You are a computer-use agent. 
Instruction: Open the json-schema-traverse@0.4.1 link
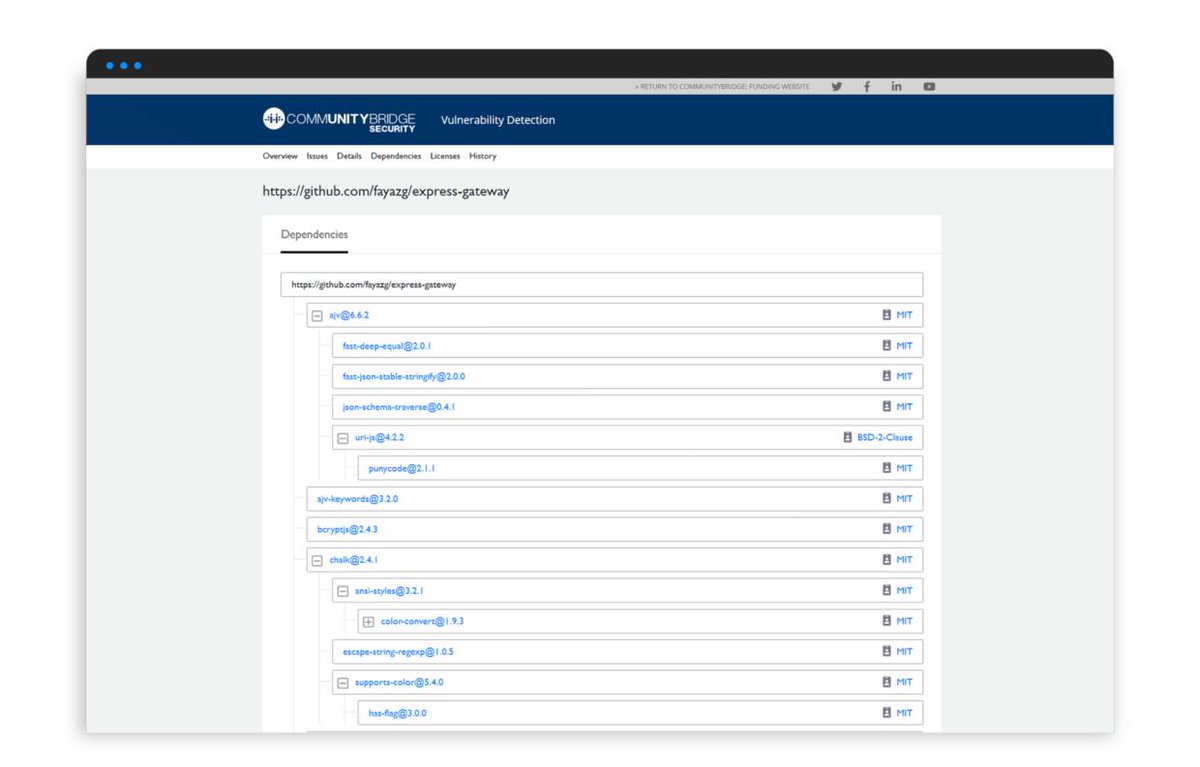399,407
